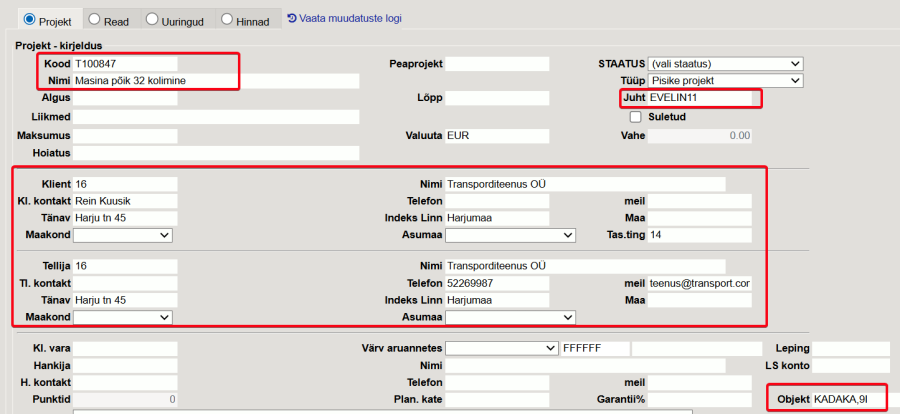Select the Projekt radio button
900x414 pixels.
pos(28,19)
